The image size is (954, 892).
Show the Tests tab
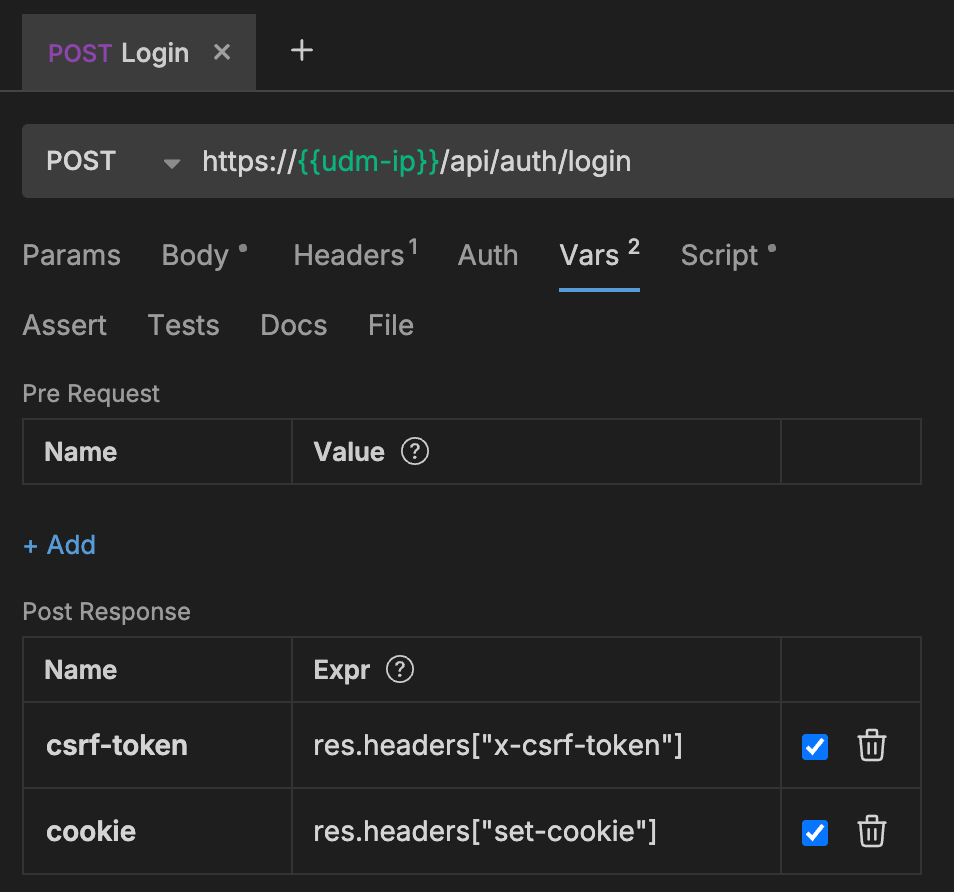pyautogui.click(x=183, y=326)
